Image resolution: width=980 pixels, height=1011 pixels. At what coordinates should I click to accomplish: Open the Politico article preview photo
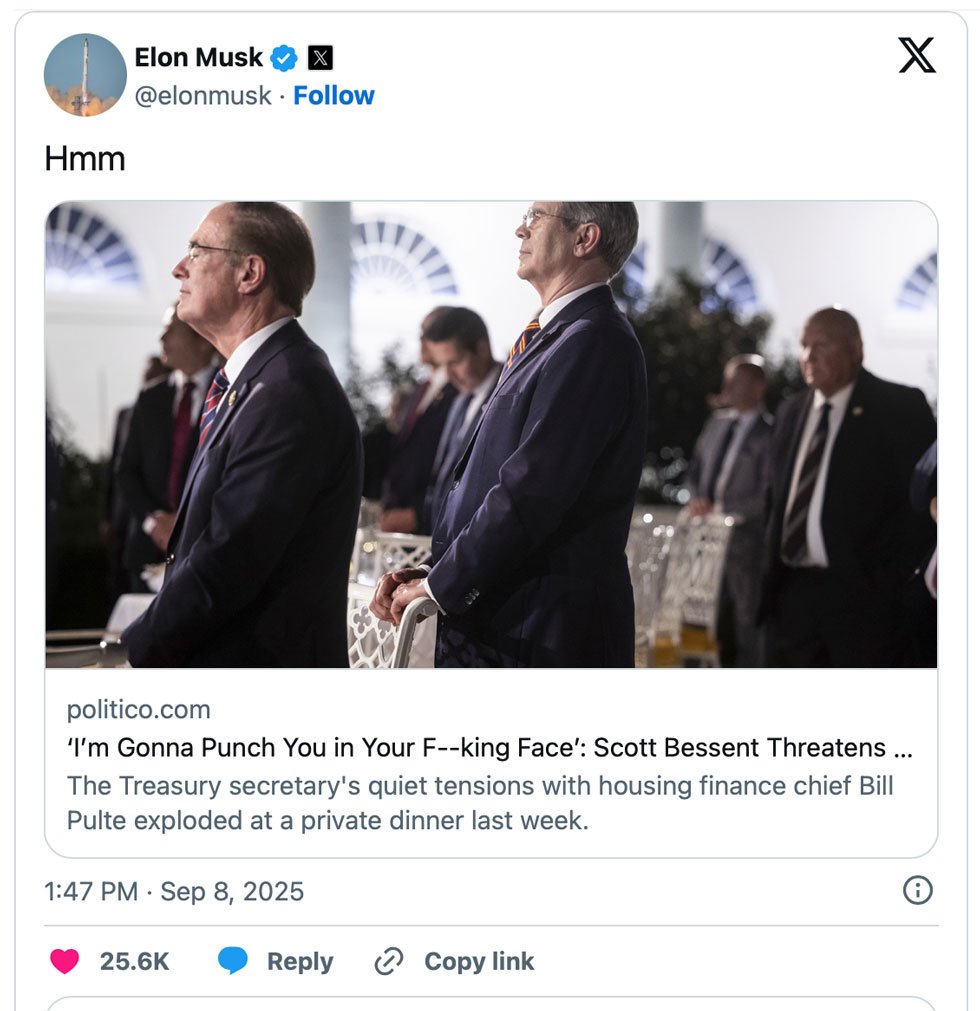pyautogui.click(x=491, y=435)
